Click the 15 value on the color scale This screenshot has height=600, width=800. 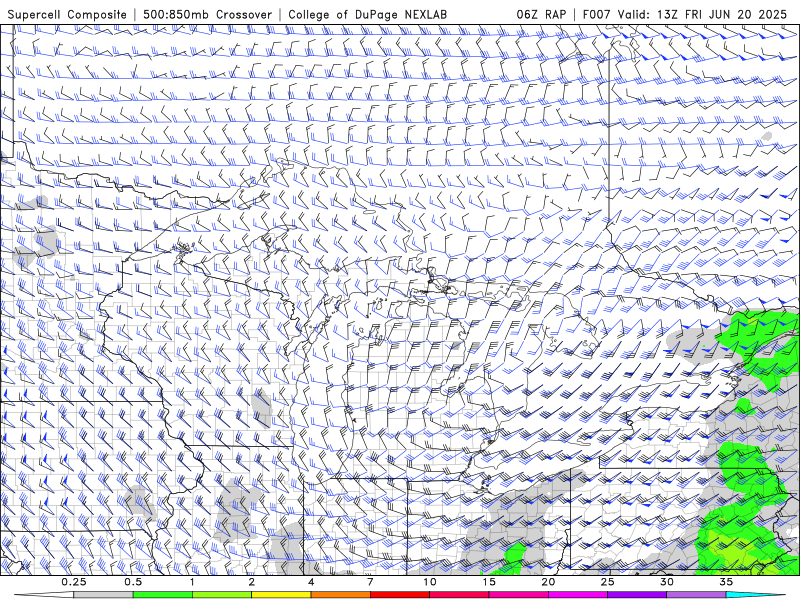coord(489,582)
